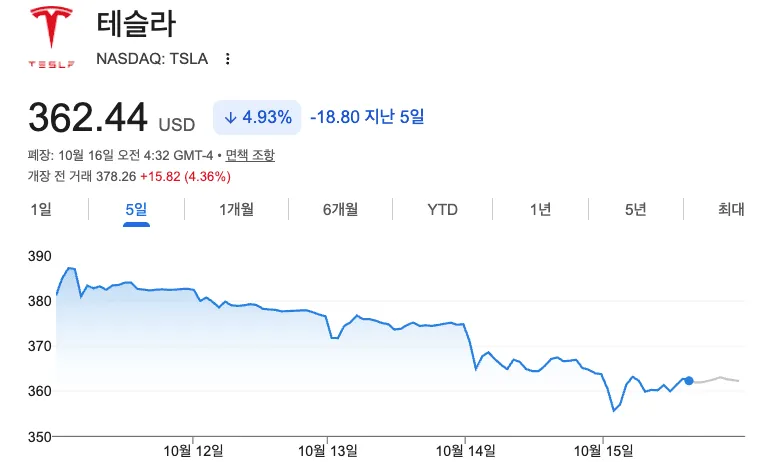Click the Tesla logo icon
The image size is (761, 462).
(x=51, y=37)
